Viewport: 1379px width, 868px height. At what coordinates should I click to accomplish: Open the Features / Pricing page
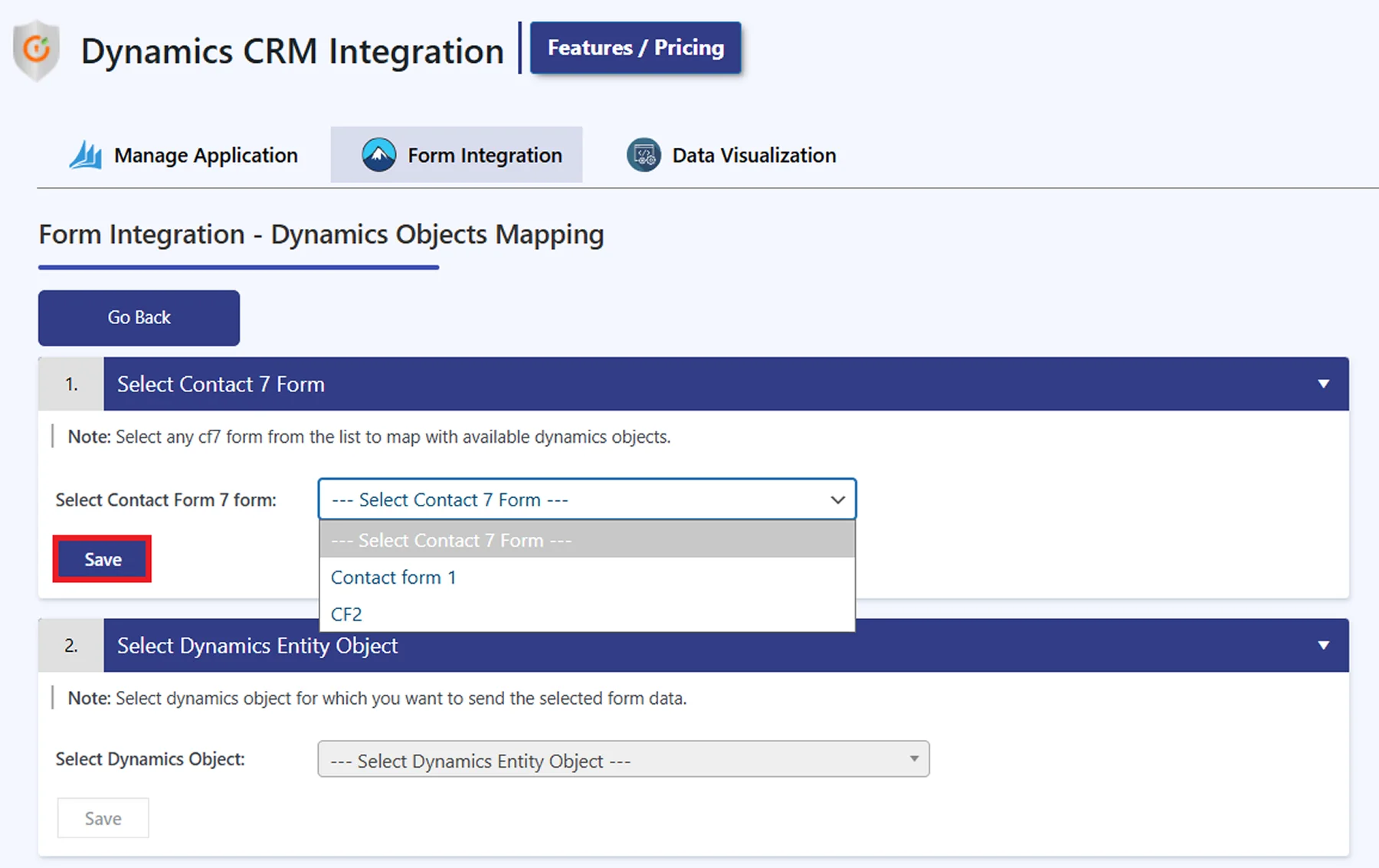(x=635, y=47)
